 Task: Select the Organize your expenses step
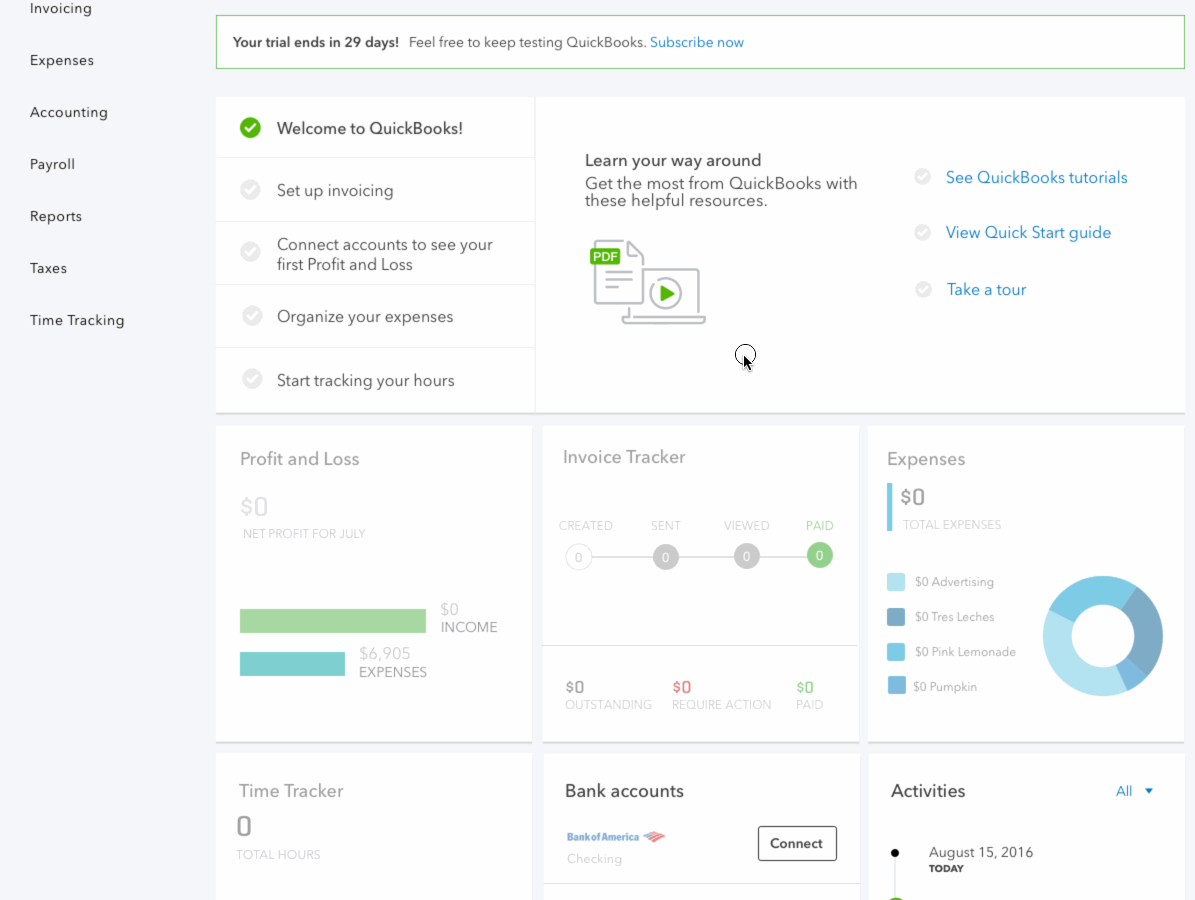point(375,316)
